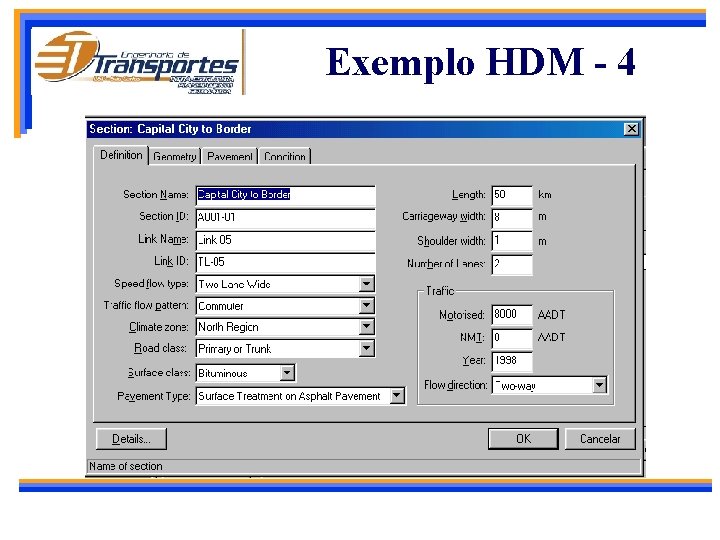The height and width of the screenshot is (540, 720).
Task: Click the Length field showing 50
Action: [x=512, y=195]
